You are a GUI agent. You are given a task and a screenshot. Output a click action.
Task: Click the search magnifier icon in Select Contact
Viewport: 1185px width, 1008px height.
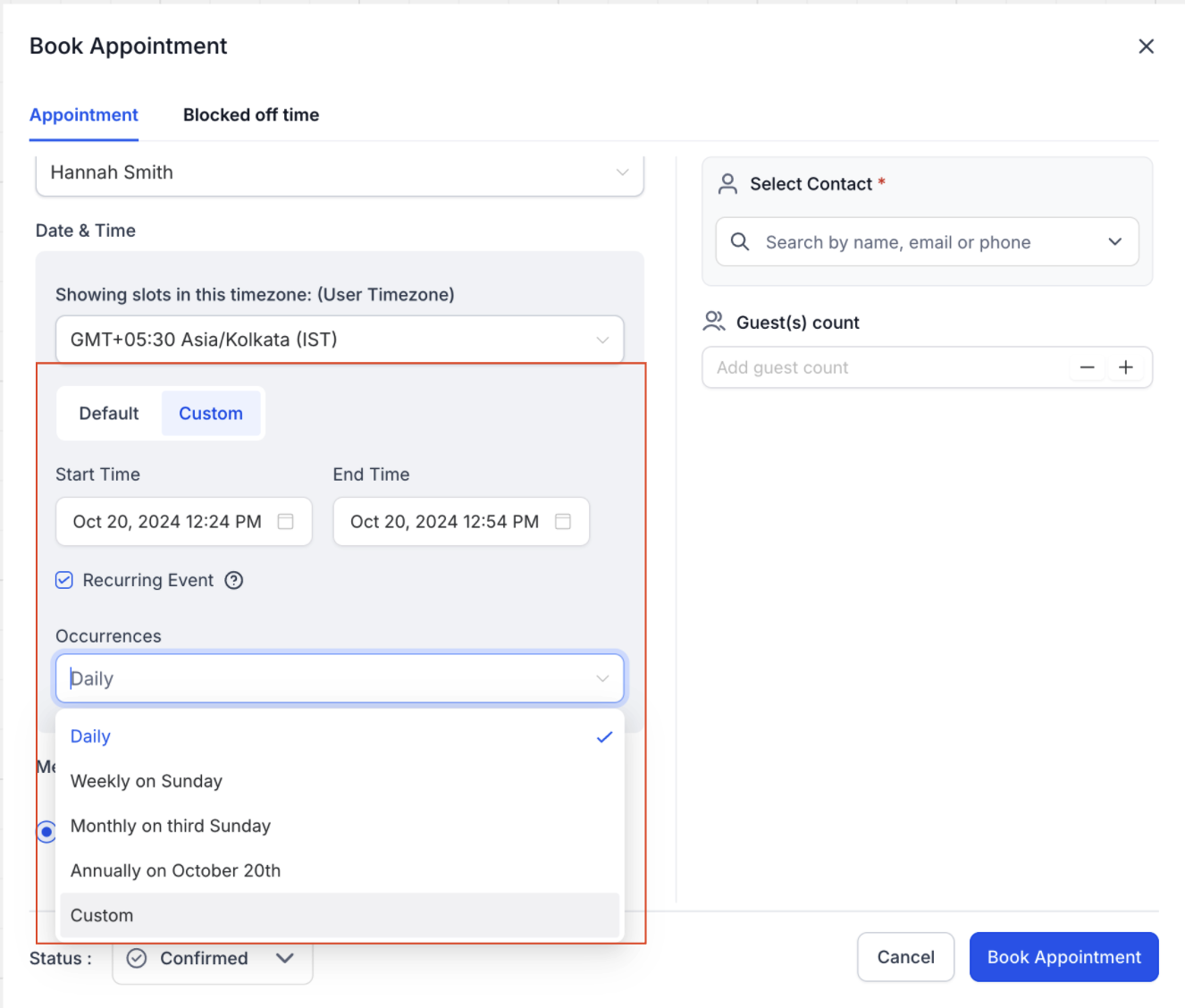(740, 242)
